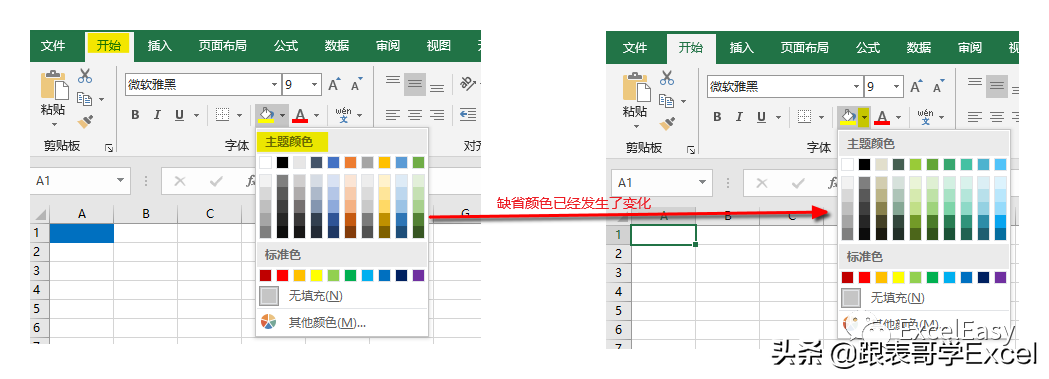The height and width of the screenshot is (379, 1049).
Task: Open font size dropdown in left Excel window
Action: point(314,85)
